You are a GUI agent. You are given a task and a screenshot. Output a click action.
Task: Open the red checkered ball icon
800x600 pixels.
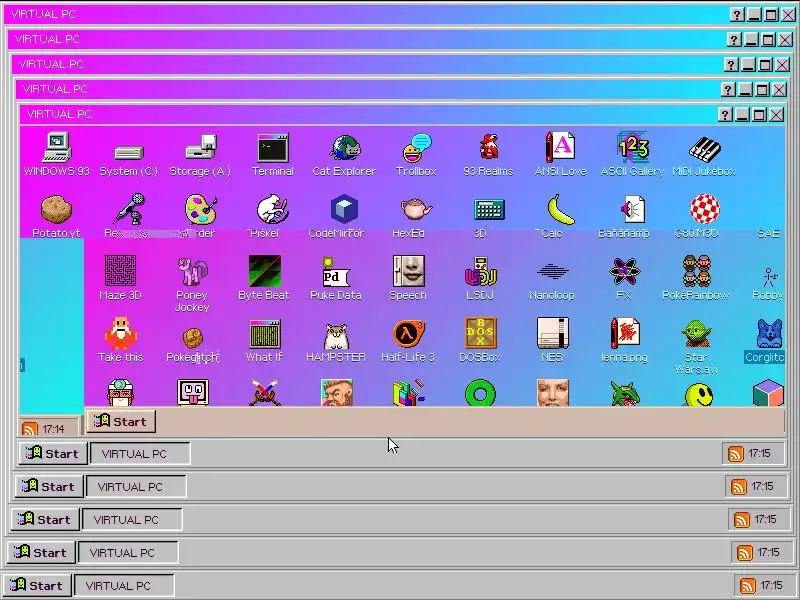[x=705, y=209]
